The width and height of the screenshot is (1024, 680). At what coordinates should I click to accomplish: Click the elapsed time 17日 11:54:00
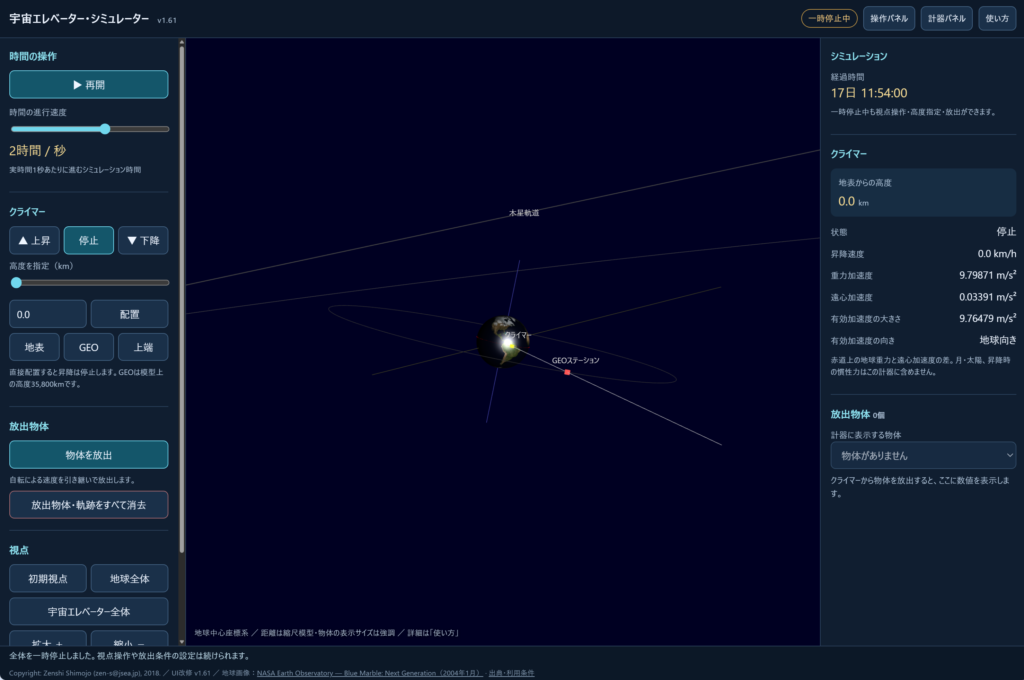coord(869,93)
